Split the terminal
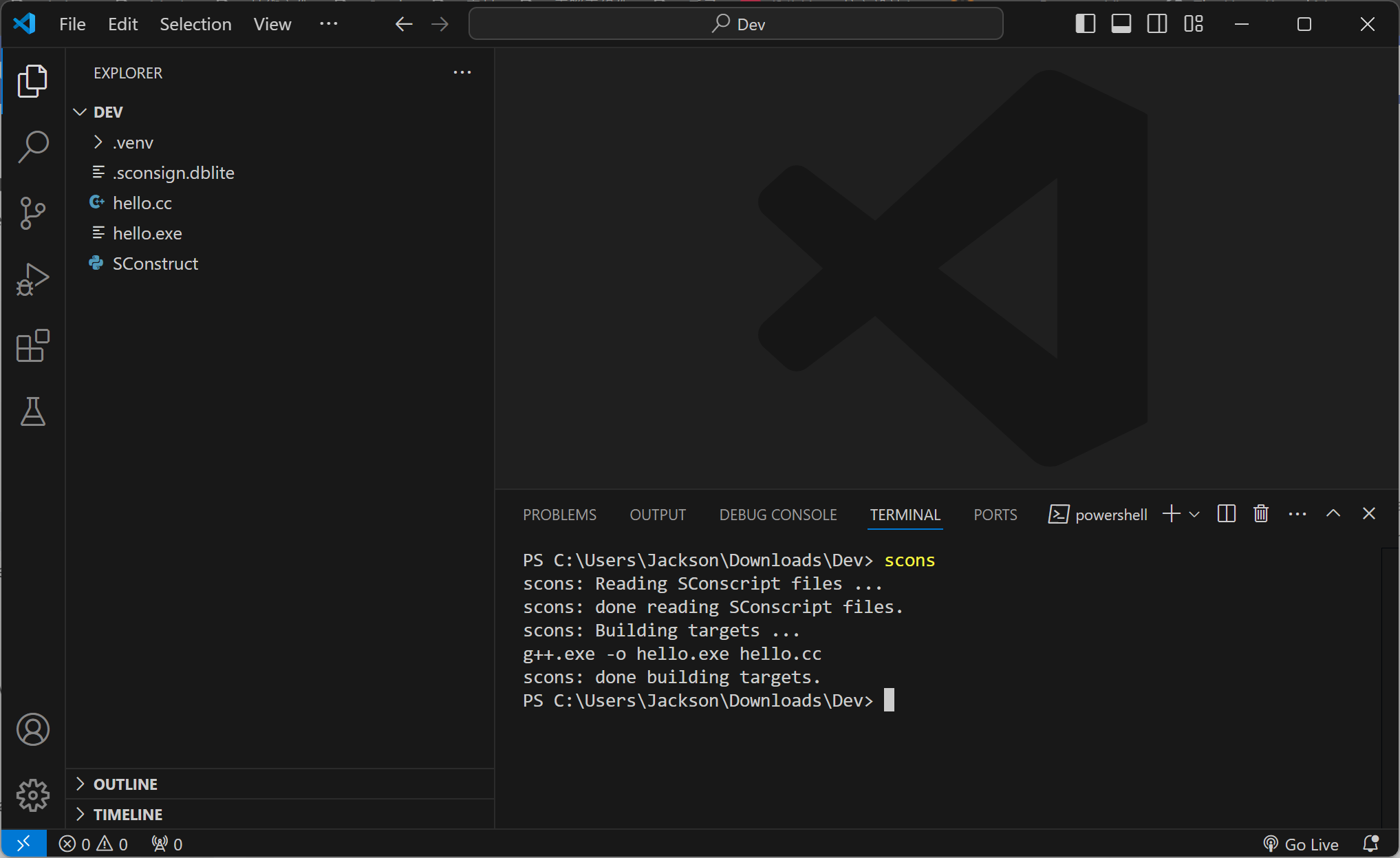 click(1226, 513)
